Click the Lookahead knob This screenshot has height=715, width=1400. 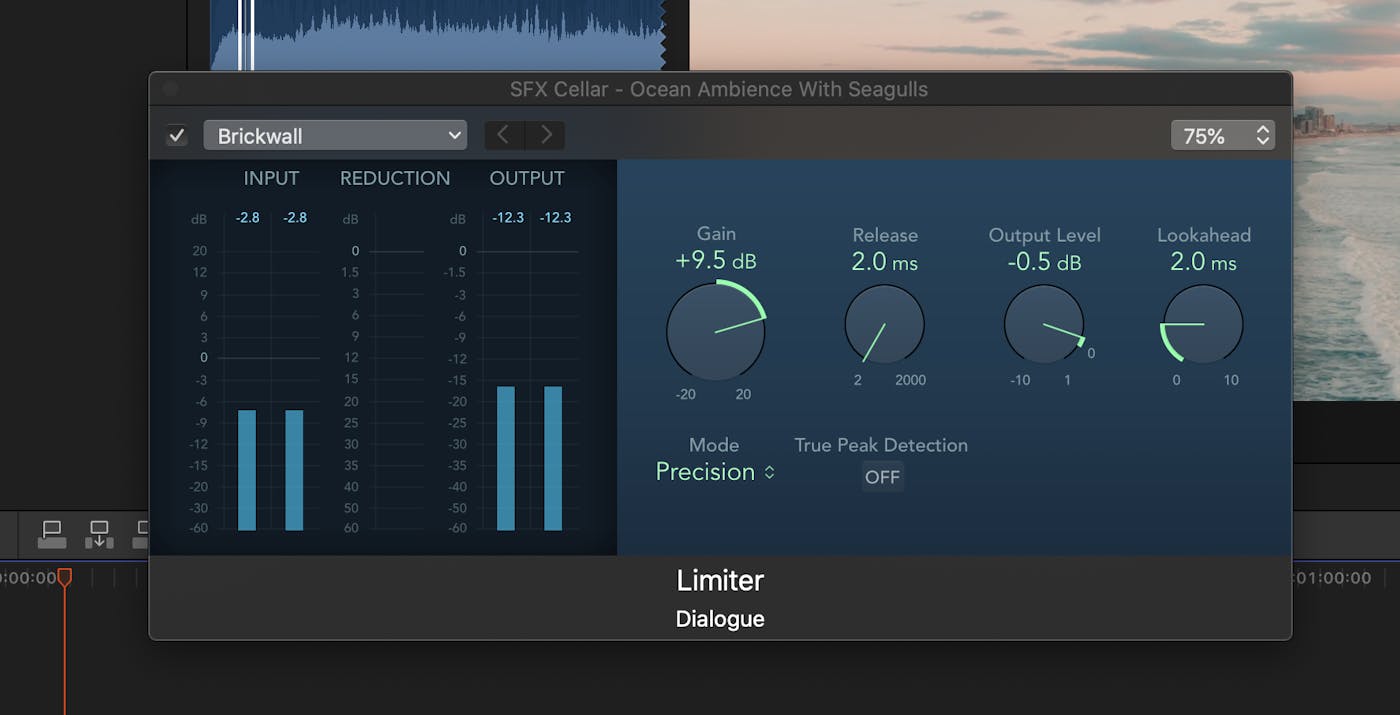[x=1202, y=324]
